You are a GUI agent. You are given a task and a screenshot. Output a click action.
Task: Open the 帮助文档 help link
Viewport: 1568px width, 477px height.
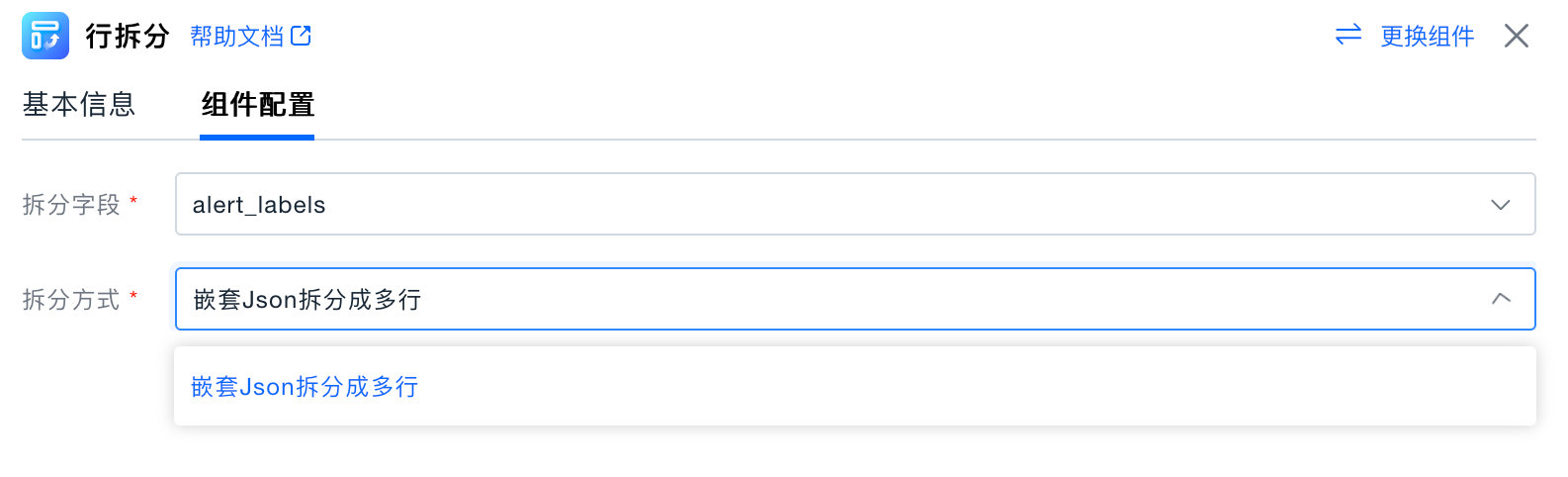[x=237, y=37]
